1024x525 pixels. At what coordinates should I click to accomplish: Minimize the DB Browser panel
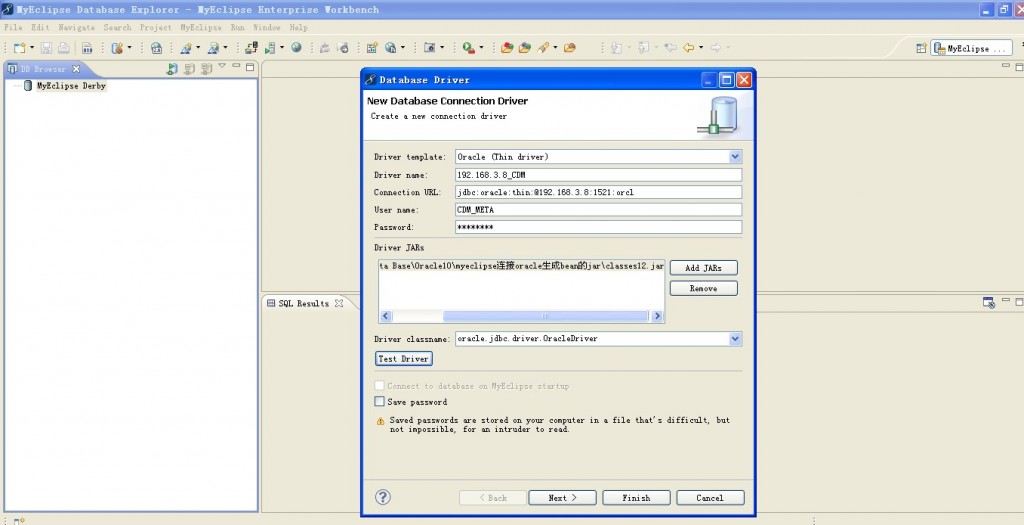236,67
